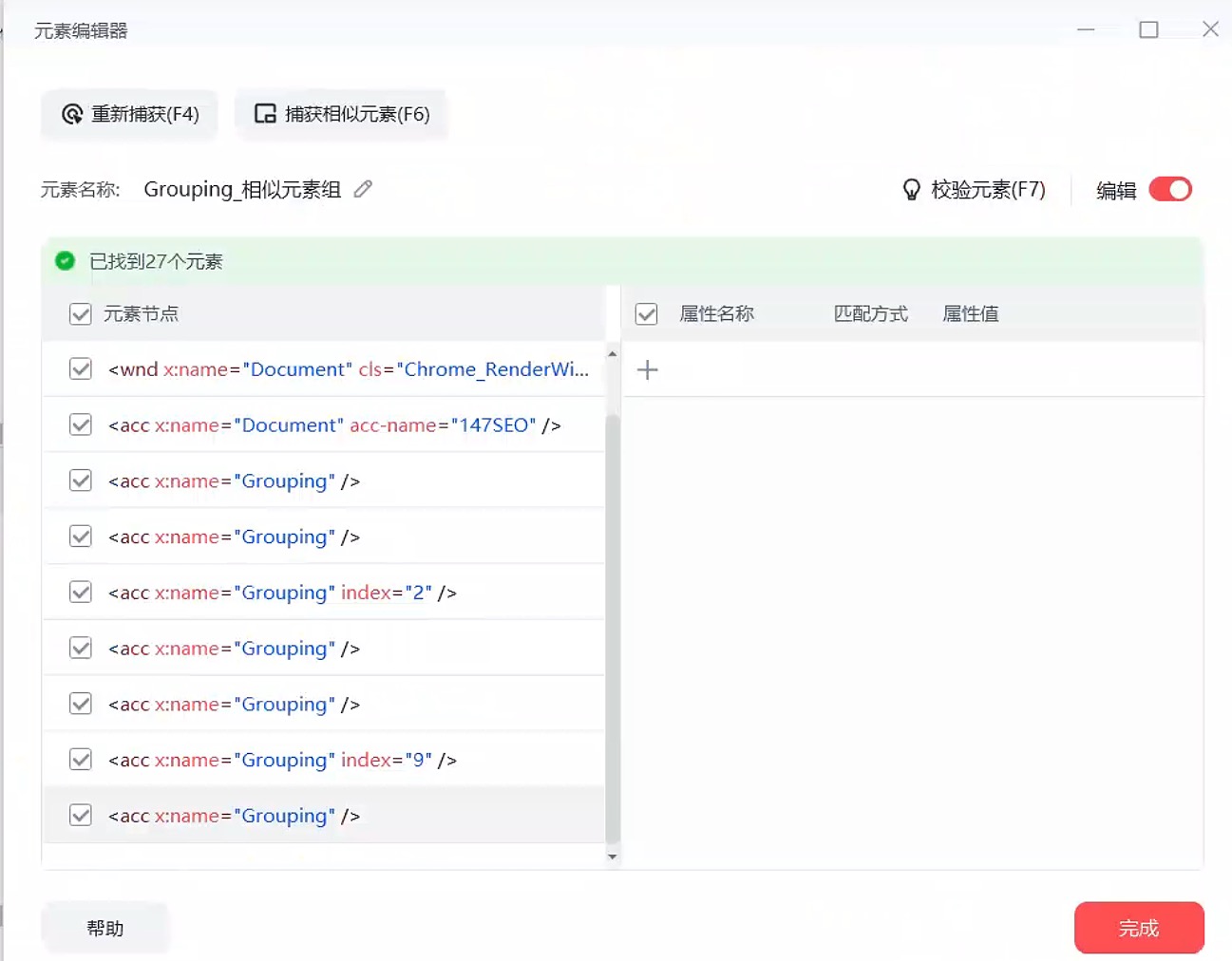Select the wnd Chrome_RenderWi node row
The width and height of the screenshot is (1232, 961).
point(324,369)
